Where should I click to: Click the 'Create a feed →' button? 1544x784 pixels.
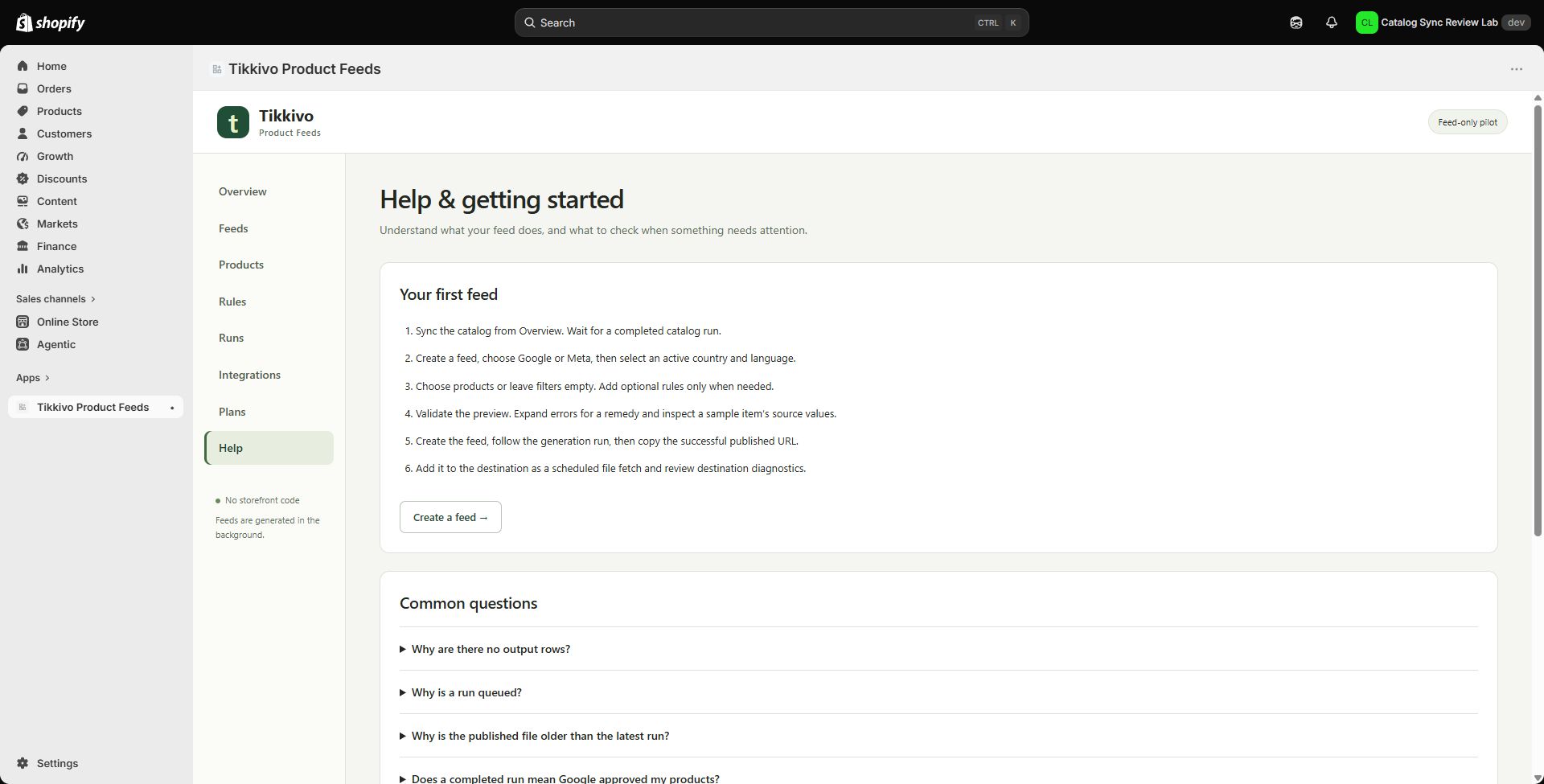coord(450,517)
